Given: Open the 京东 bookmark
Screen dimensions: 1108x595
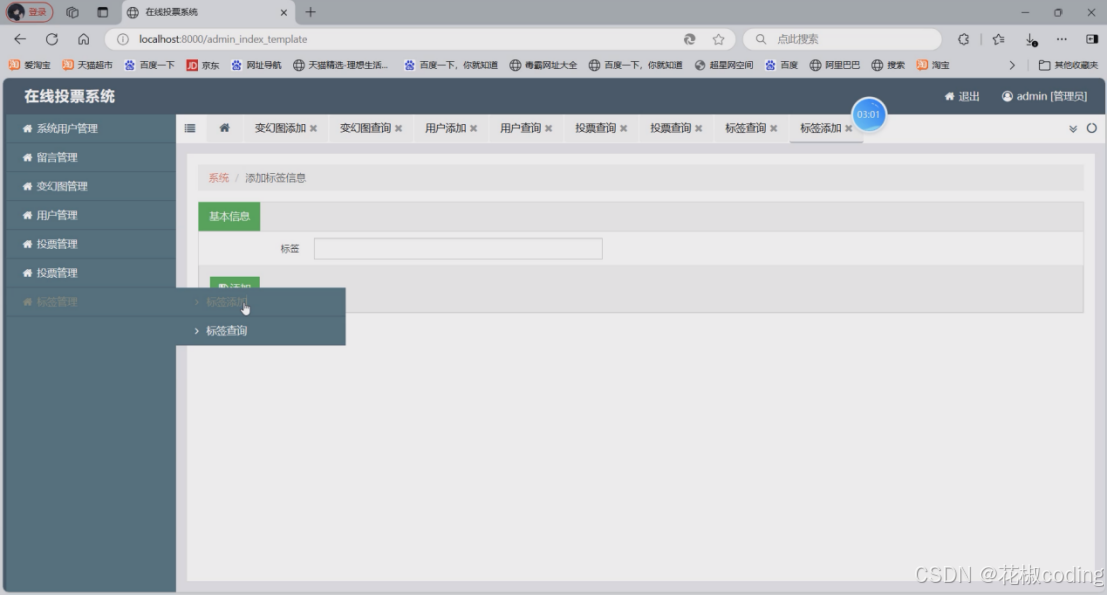Looking at the screenshot, I should 203,65.
